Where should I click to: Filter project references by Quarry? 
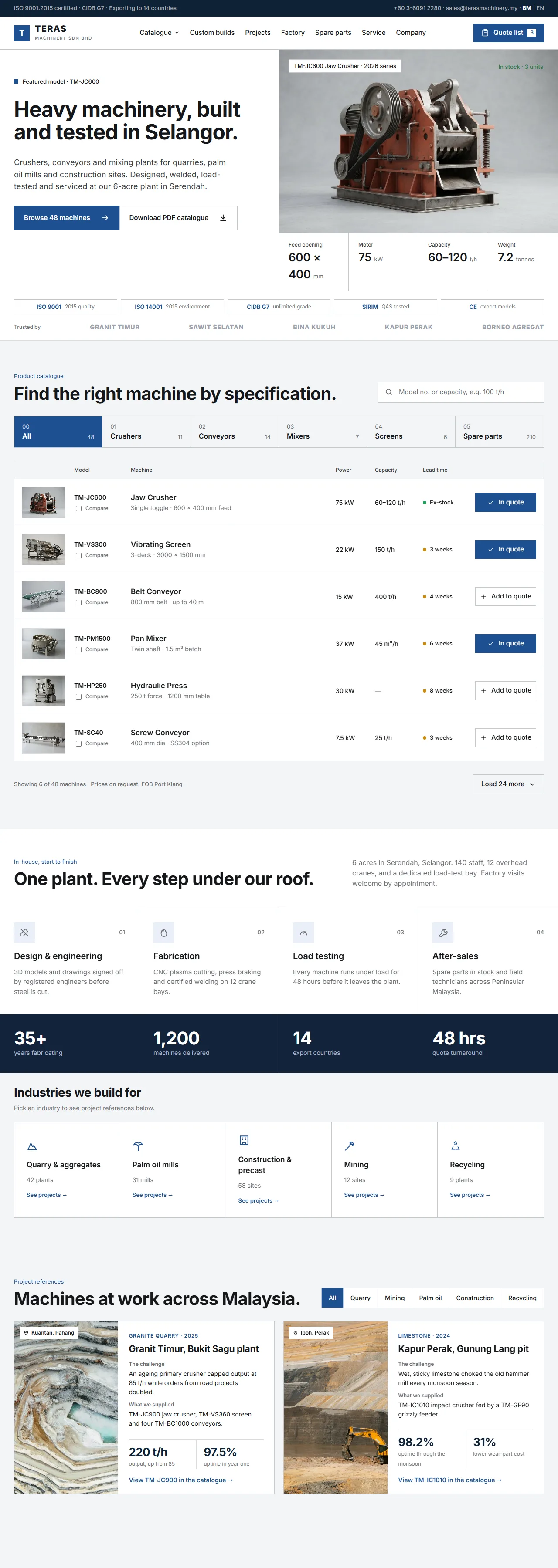click(x=360, y=1298)
